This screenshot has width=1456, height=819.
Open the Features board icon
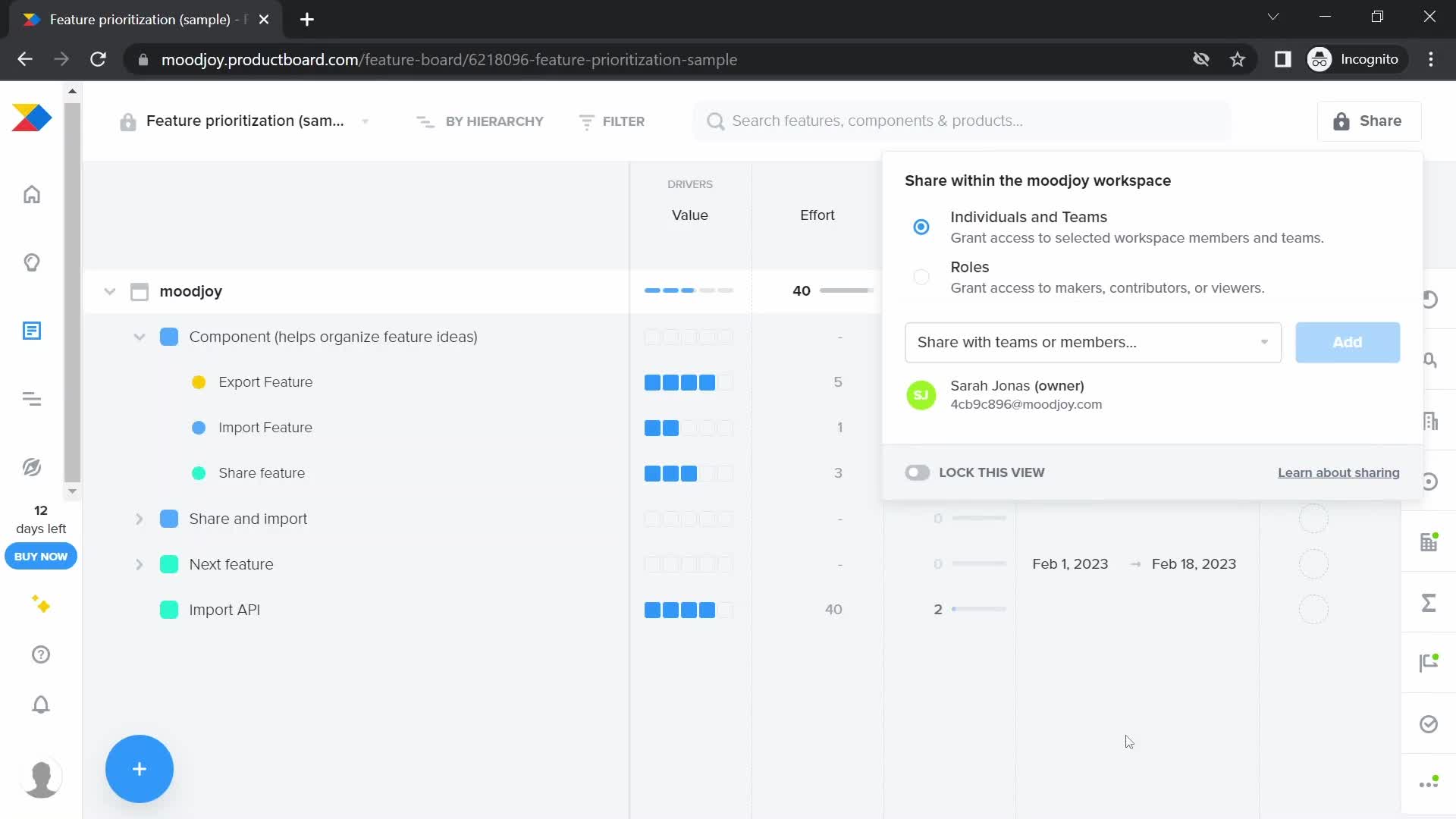click(32, 331)
